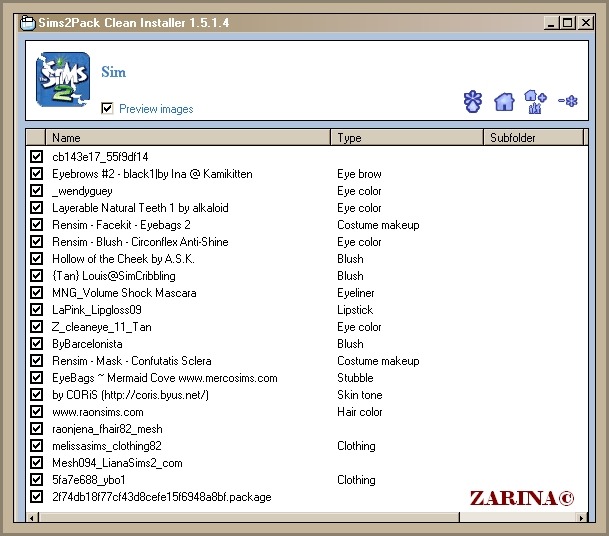Toggle Layerable Natural Teeth 1 checkbox
Viewport: 609px width, 536px height.
(x=37, y=208)
